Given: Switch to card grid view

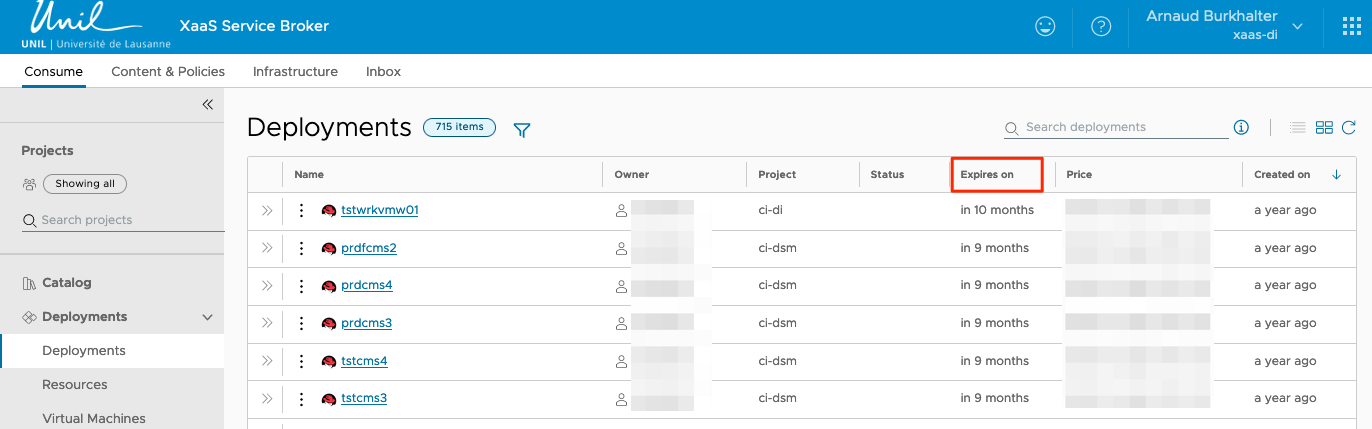Looking at the screenshot, I should [x=1324, y=127].
